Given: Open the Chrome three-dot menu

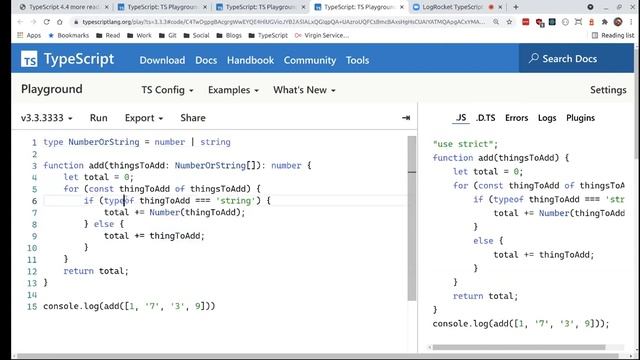Looking at the screenshot, I should (631, 22).
